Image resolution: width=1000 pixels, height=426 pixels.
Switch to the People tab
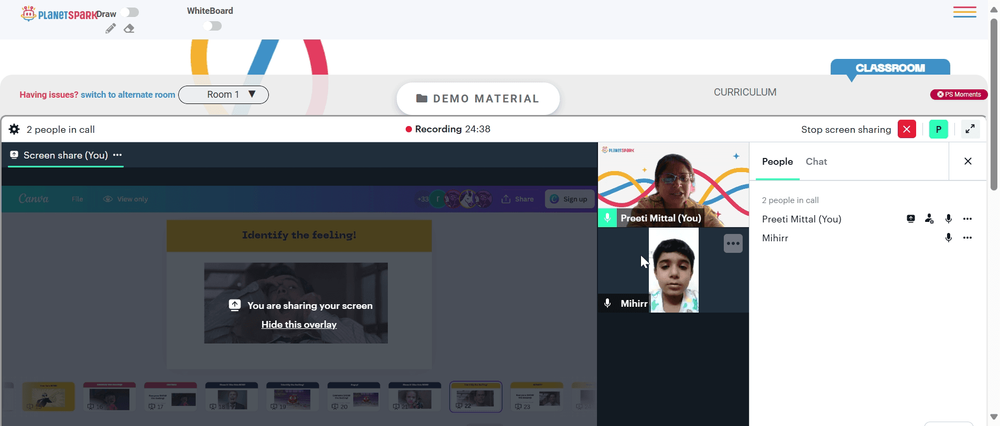coord(777,161)
